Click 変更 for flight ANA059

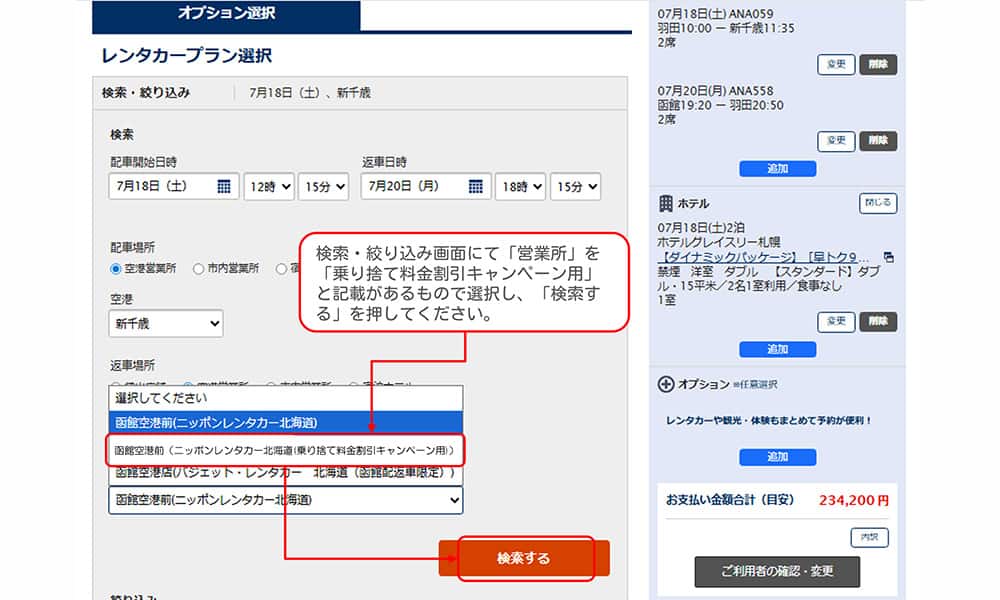[836, 64]
